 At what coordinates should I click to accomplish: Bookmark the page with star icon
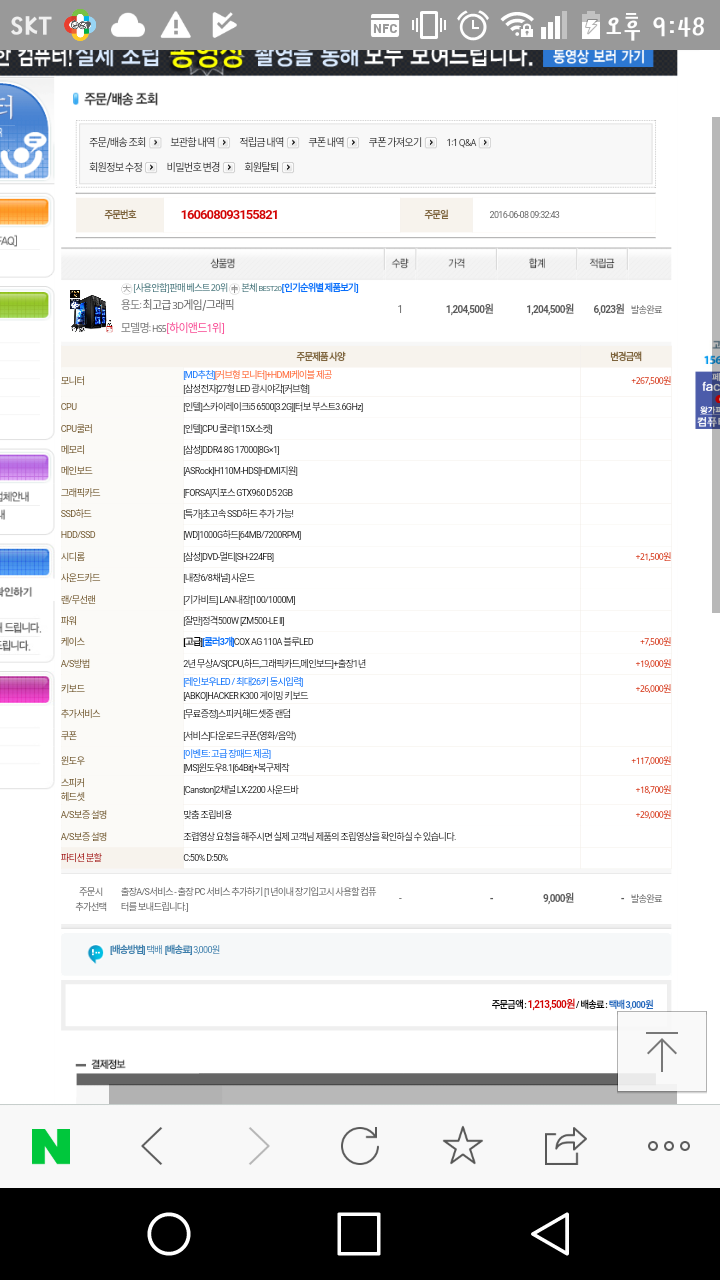(462, 1146)
